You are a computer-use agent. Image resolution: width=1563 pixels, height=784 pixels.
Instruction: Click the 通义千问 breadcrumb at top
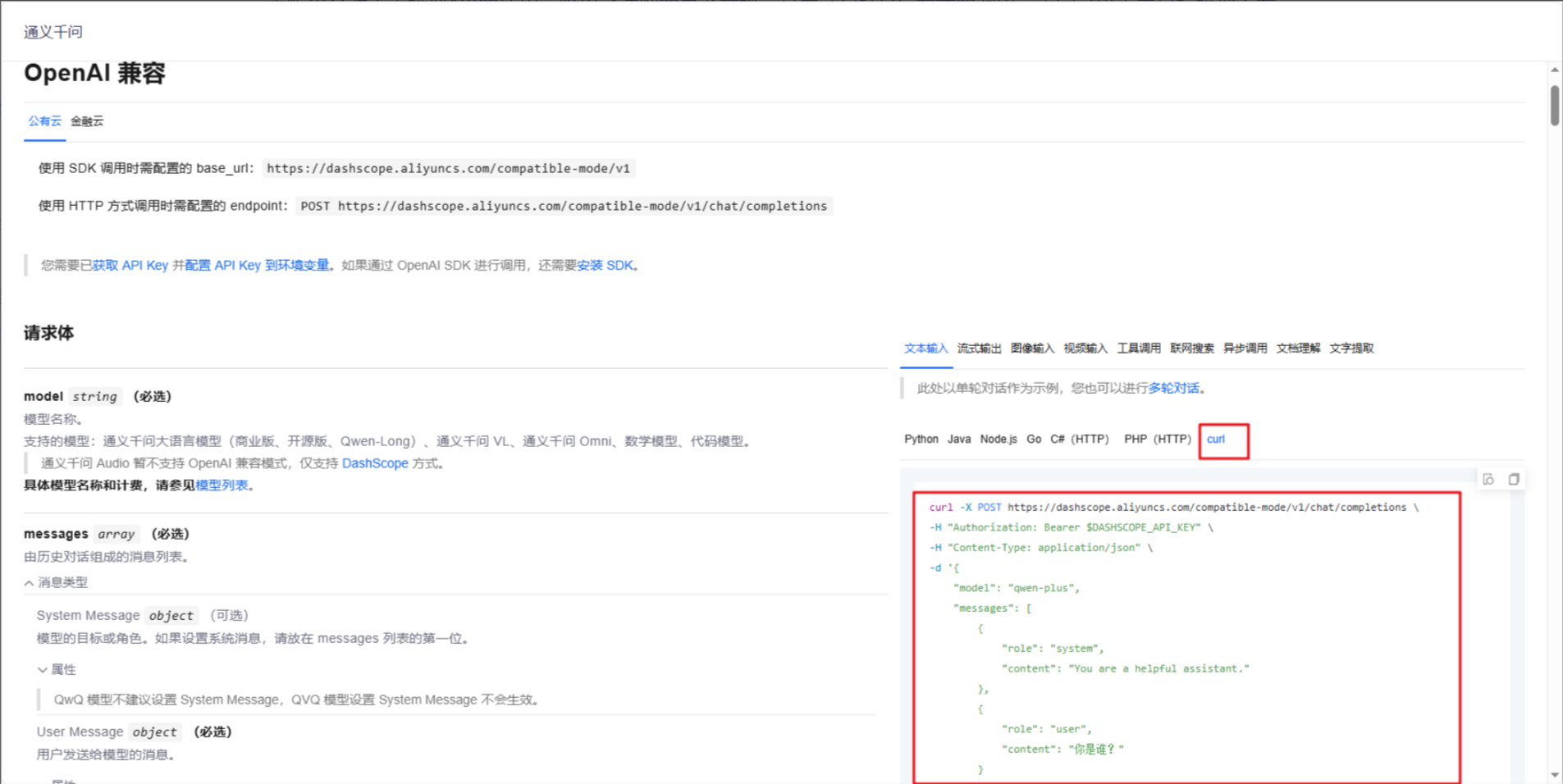tap(53, 32)
